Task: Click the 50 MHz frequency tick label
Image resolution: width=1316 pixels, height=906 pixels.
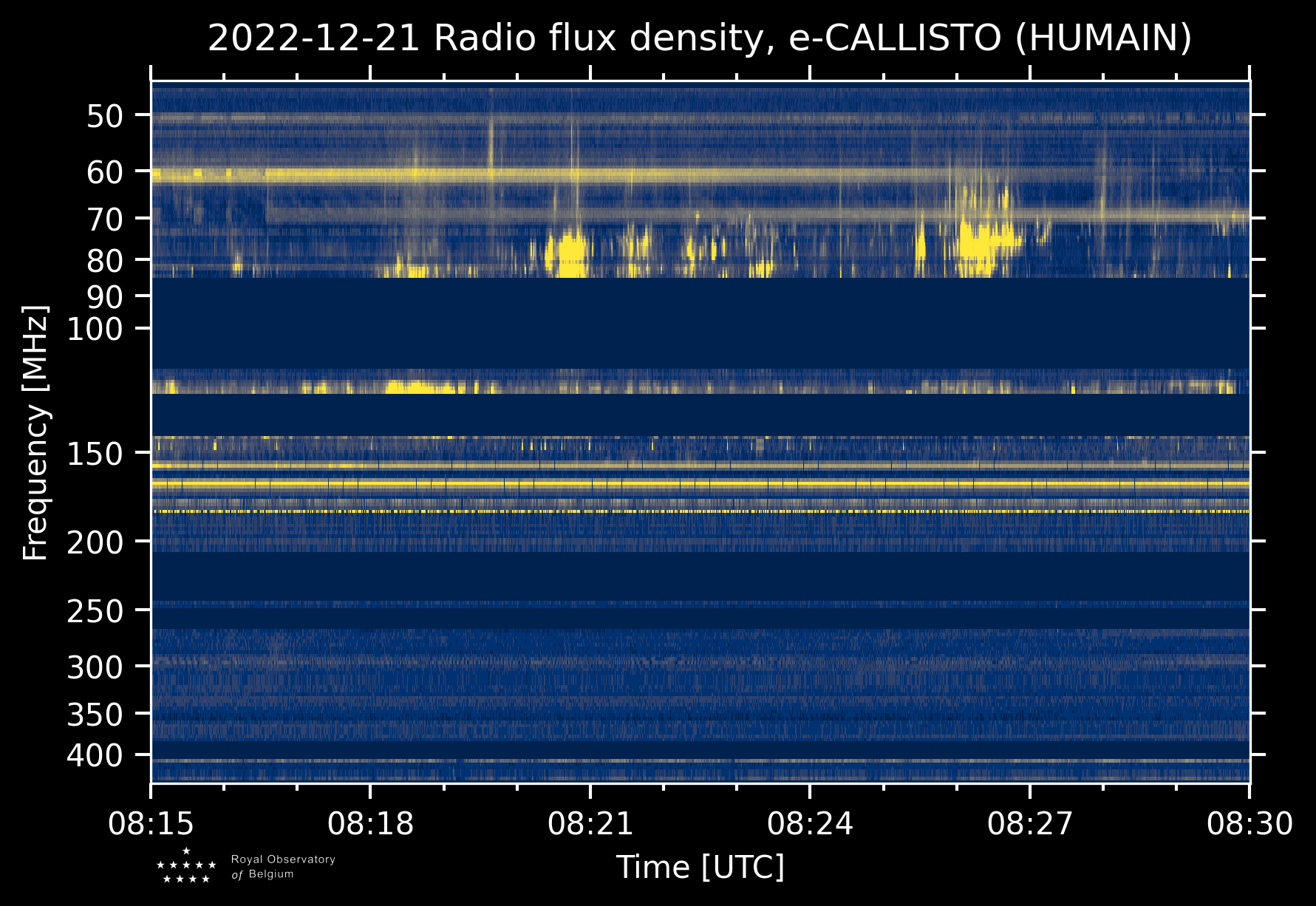Action: click(104, 116)
